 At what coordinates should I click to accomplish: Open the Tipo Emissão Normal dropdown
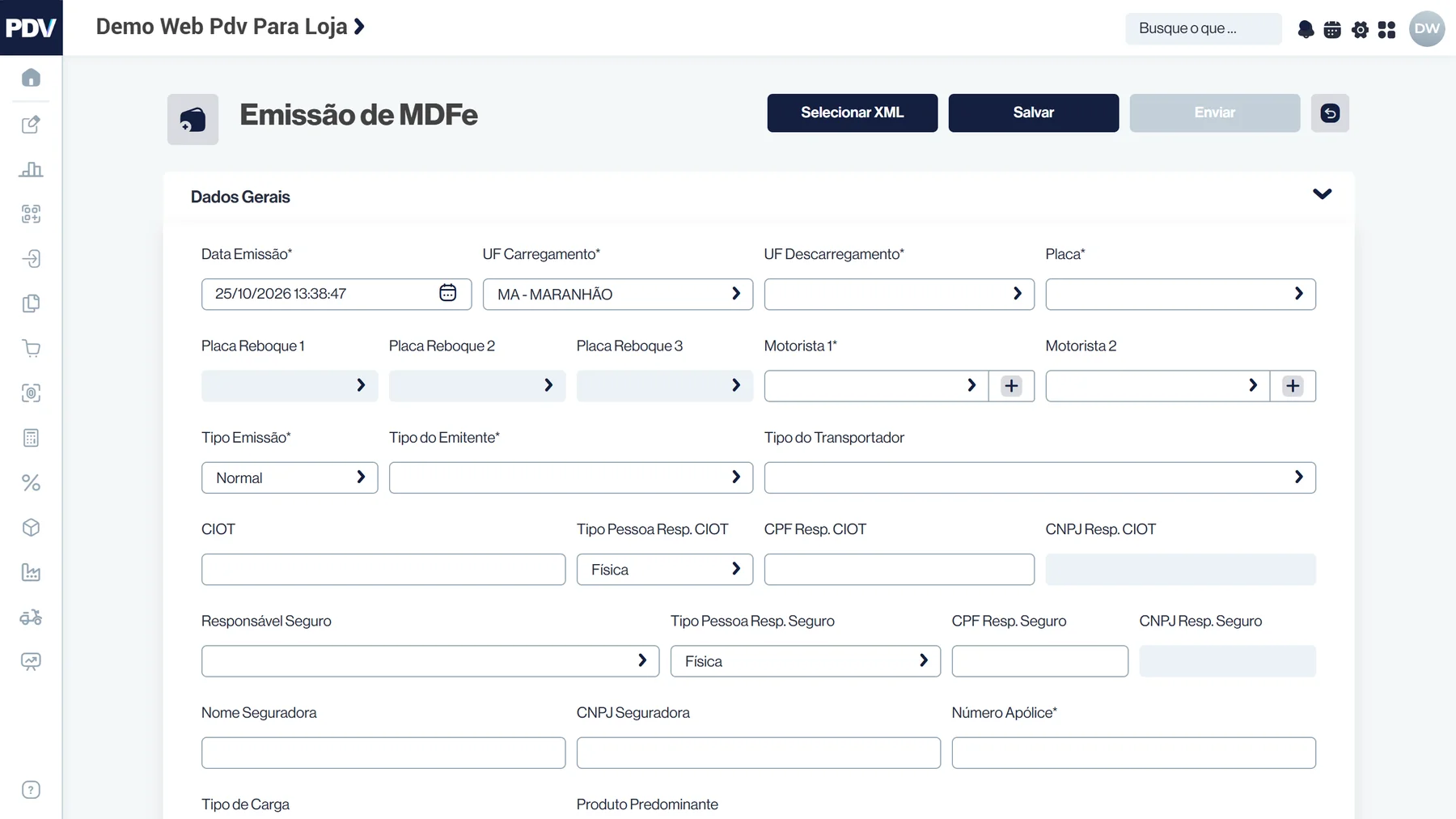290,477
